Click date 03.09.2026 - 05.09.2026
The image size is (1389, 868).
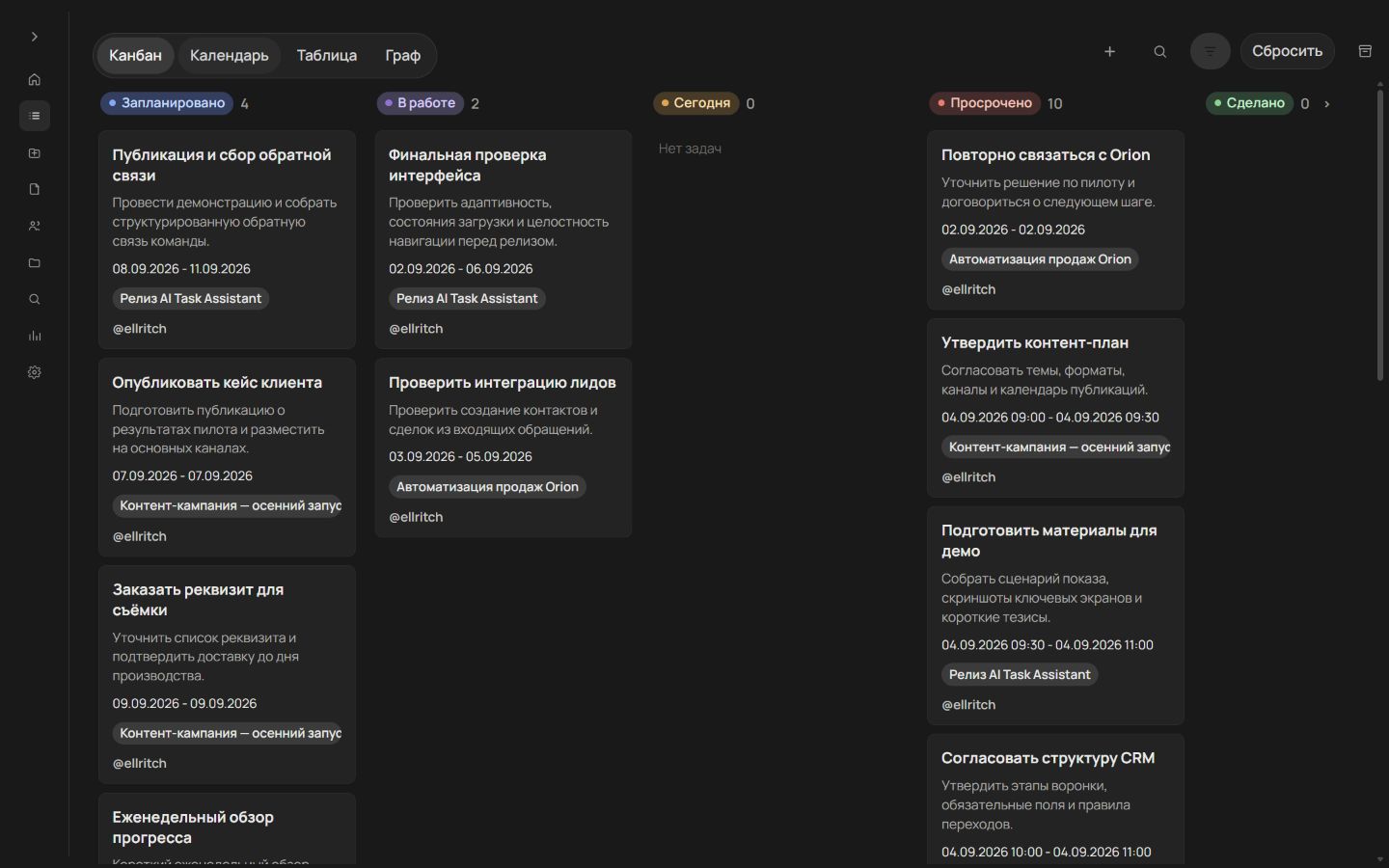460,457
